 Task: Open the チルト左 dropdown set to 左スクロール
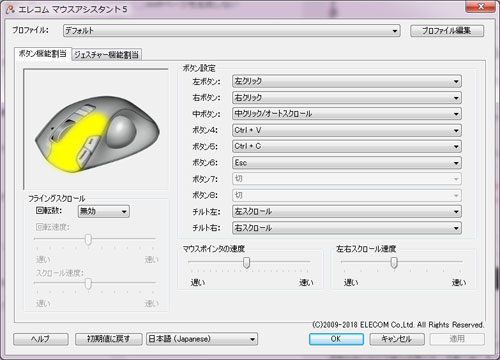347,211
